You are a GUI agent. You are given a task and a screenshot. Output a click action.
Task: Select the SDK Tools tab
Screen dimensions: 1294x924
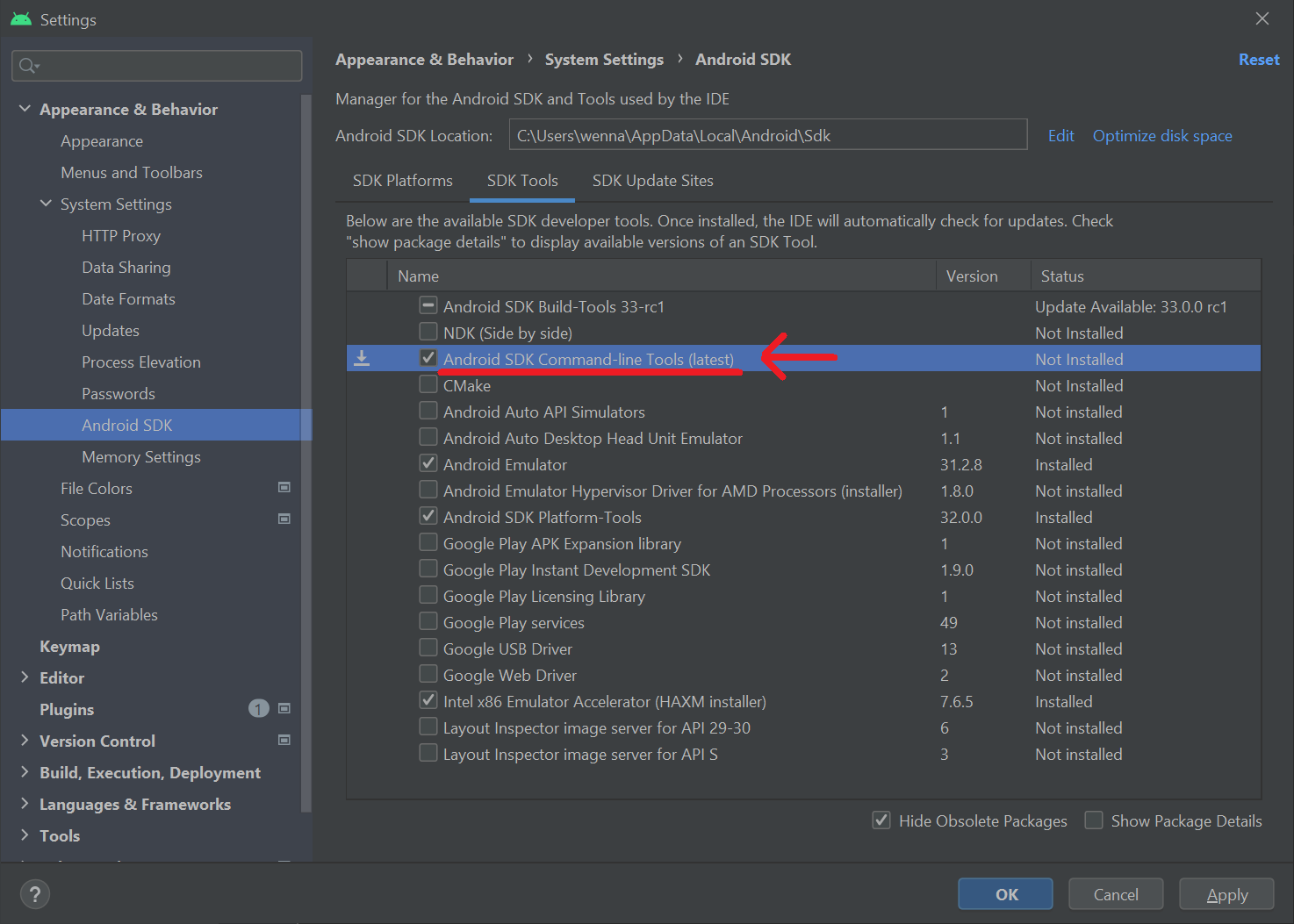pos(522,181)
